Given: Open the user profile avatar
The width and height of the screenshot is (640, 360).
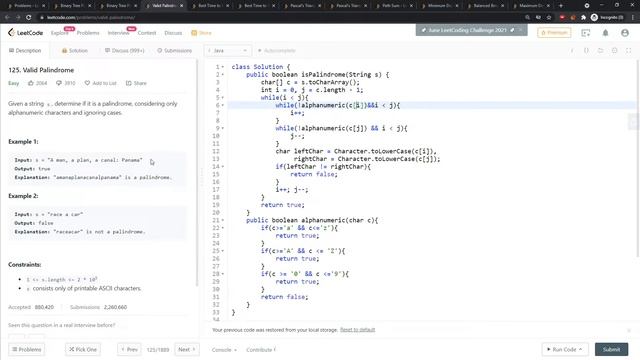Looking at the screenshot, I should (x=624, y=33).
